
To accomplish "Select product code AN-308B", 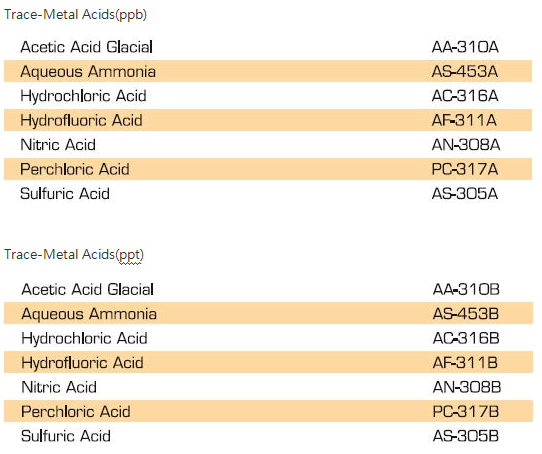I will point(467,387).
